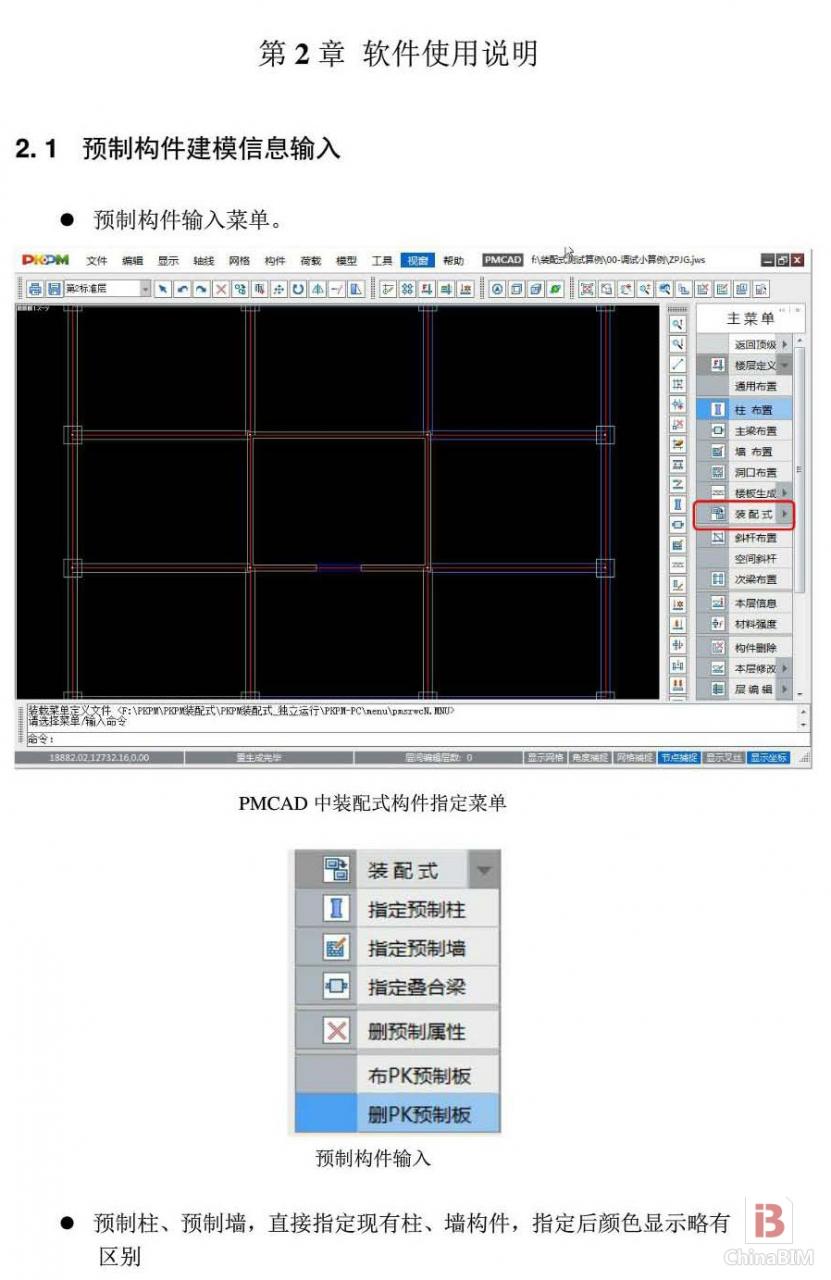Click the 删PK预制板 button
Image resolution: width=831 pixels, height=1280 pixels.
[419, 1114]
